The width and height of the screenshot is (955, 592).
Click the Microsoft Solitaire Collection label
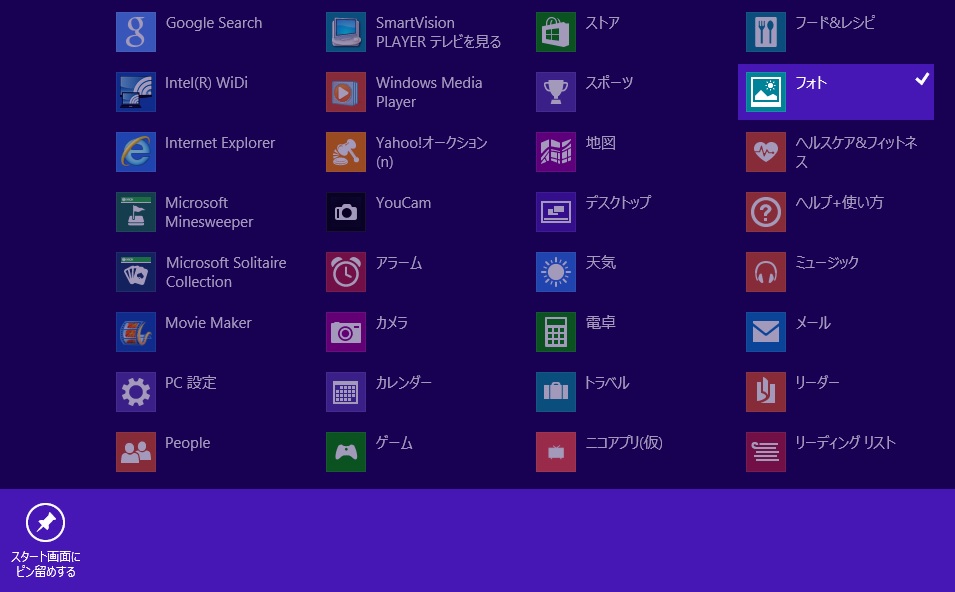click(226, 272)
